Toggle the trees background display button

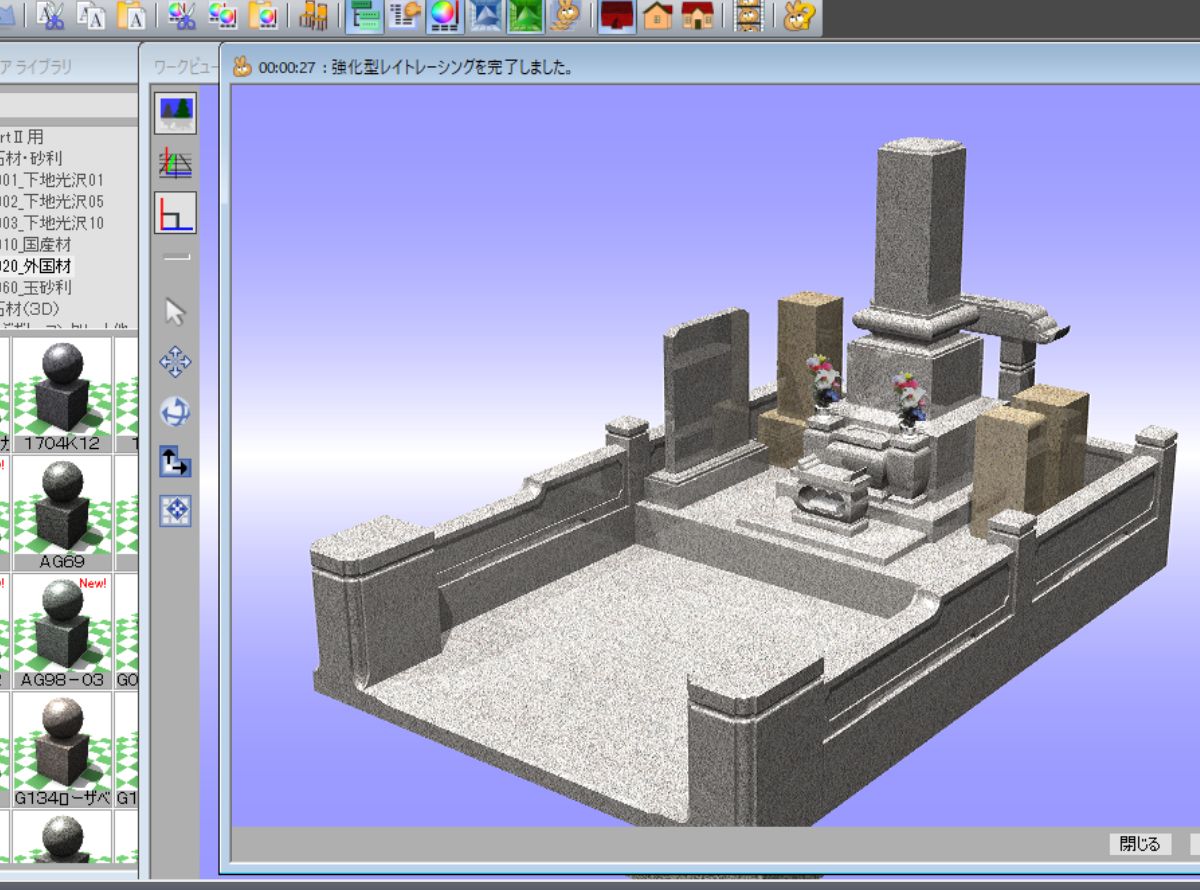pyautogui.click(x=175, y=113)
